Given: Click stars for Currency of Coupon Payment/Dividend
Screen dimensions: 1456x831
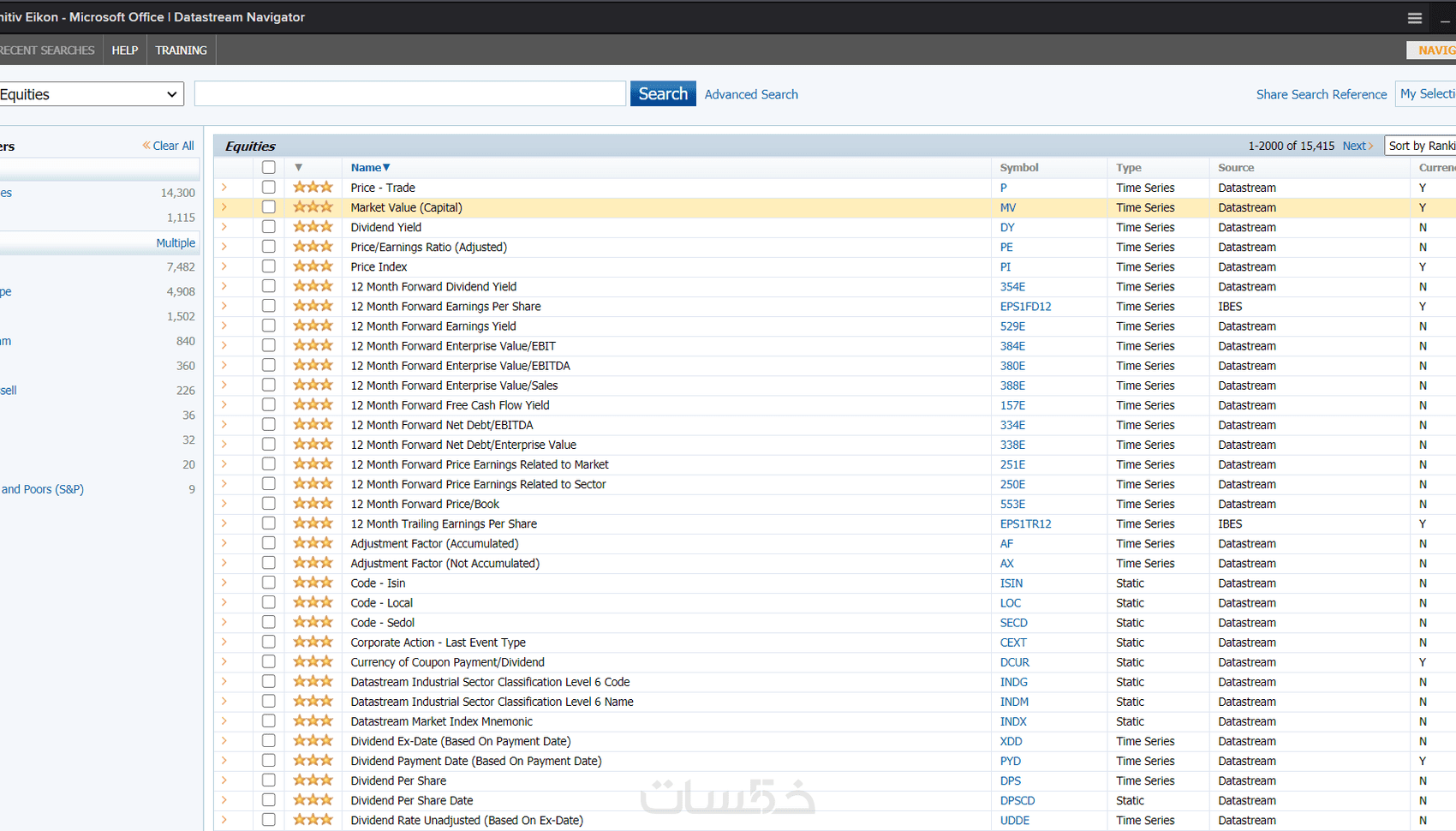Looking at the screenshot, I should pyautogui.click(x=313, y=661).
